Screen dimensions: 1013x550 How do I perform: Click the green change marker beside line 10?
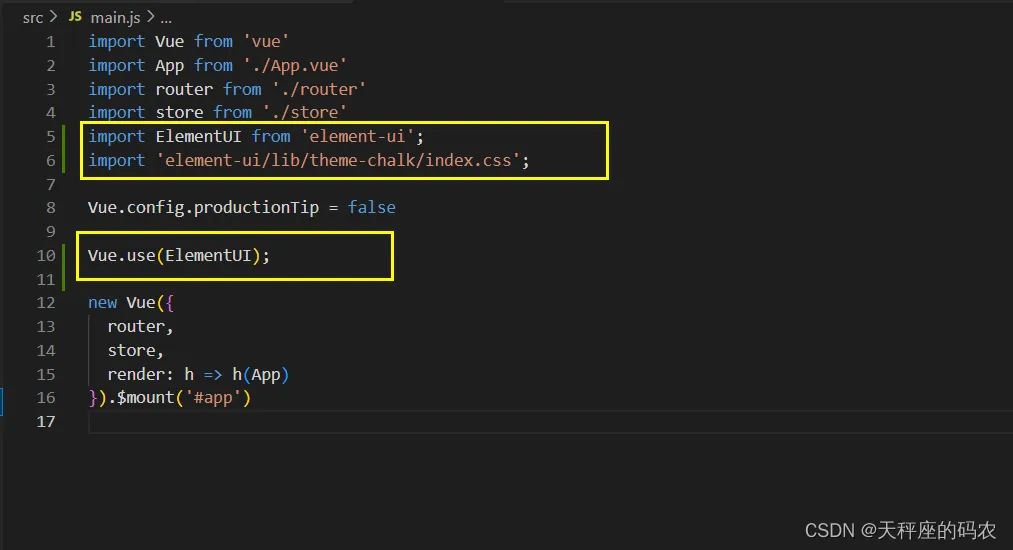[x=63, y=268]
